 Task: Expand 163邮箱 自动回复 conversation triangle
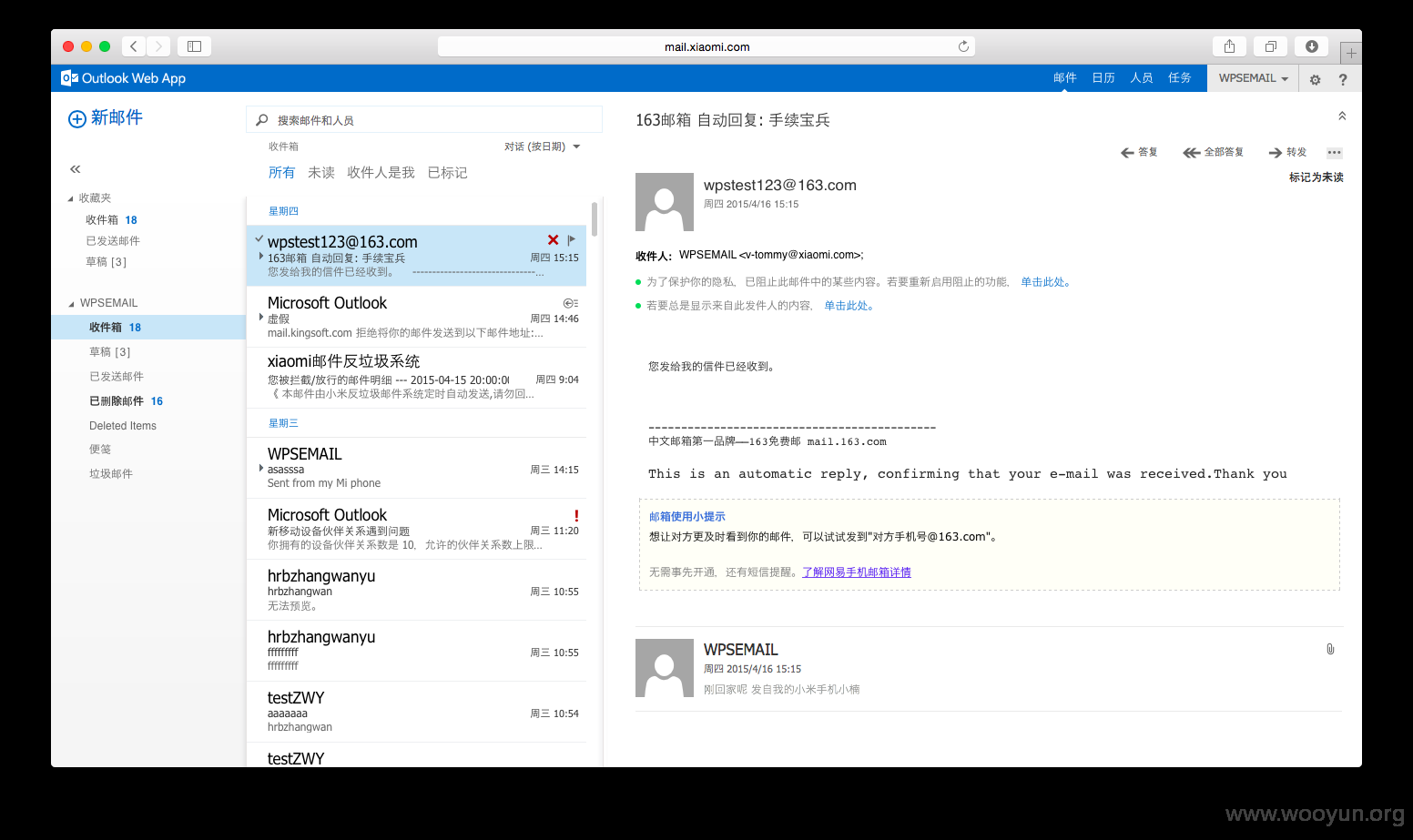261,257
